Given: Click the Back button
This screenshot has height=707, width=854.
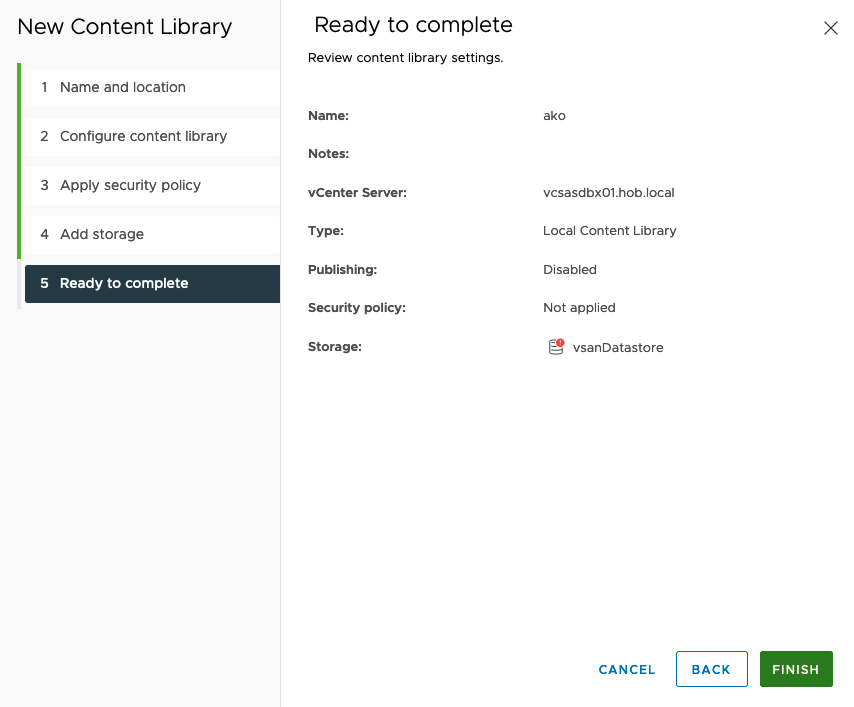Looking at the screenshot, I should 711,669.
